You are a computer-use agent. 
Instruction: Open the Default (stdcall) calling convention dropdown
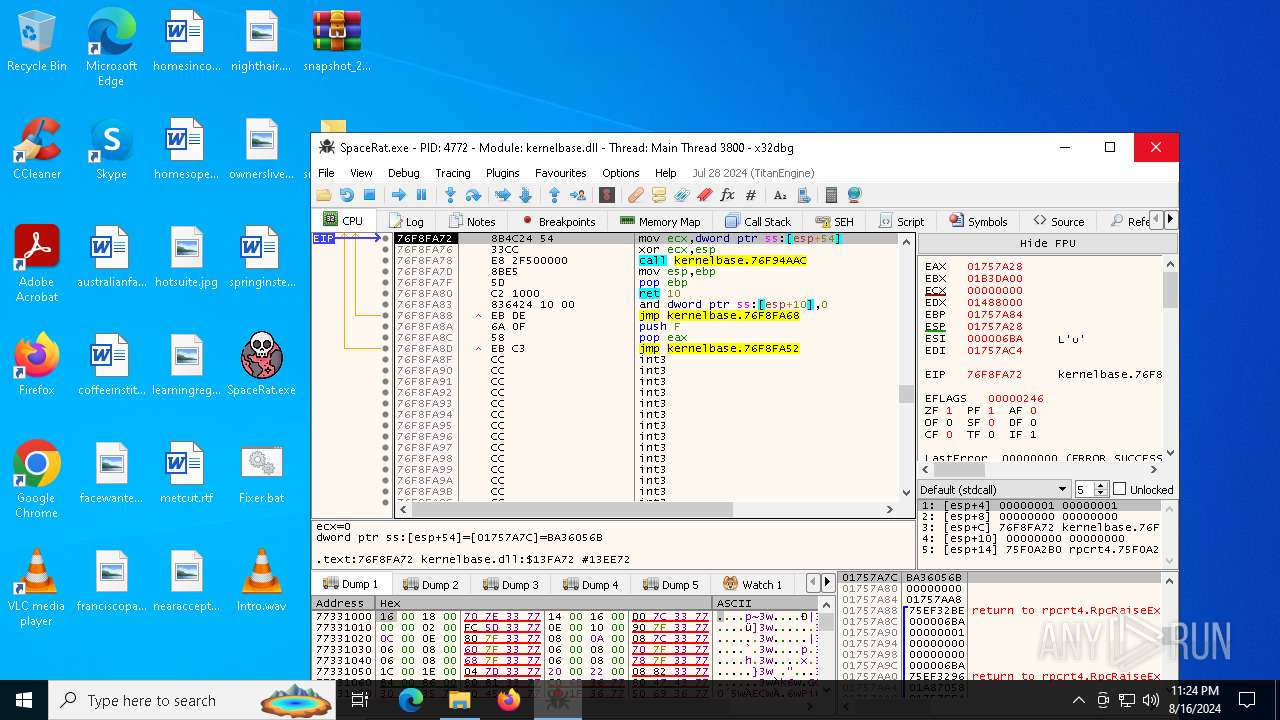(x=994, y=489)
